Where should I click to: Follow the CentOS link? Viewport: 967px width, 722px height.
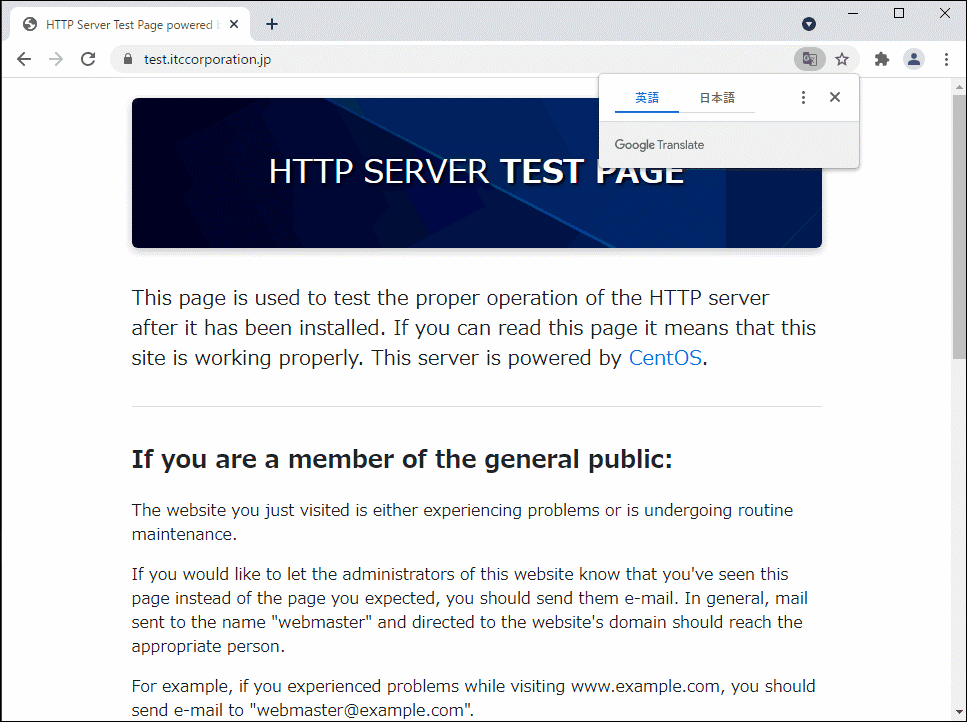coord(665,358)
